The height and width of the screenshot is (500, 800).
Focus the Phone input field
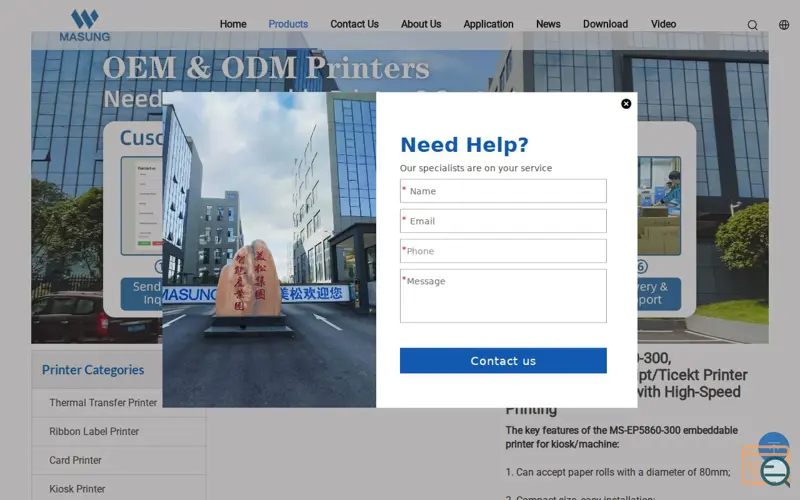503,251
